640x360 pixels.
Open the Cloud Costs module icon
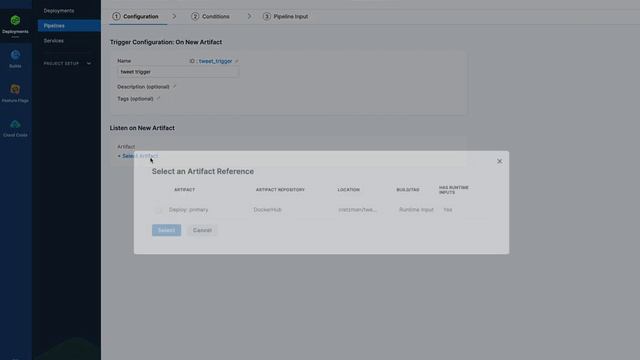click(x=15, y=124)
